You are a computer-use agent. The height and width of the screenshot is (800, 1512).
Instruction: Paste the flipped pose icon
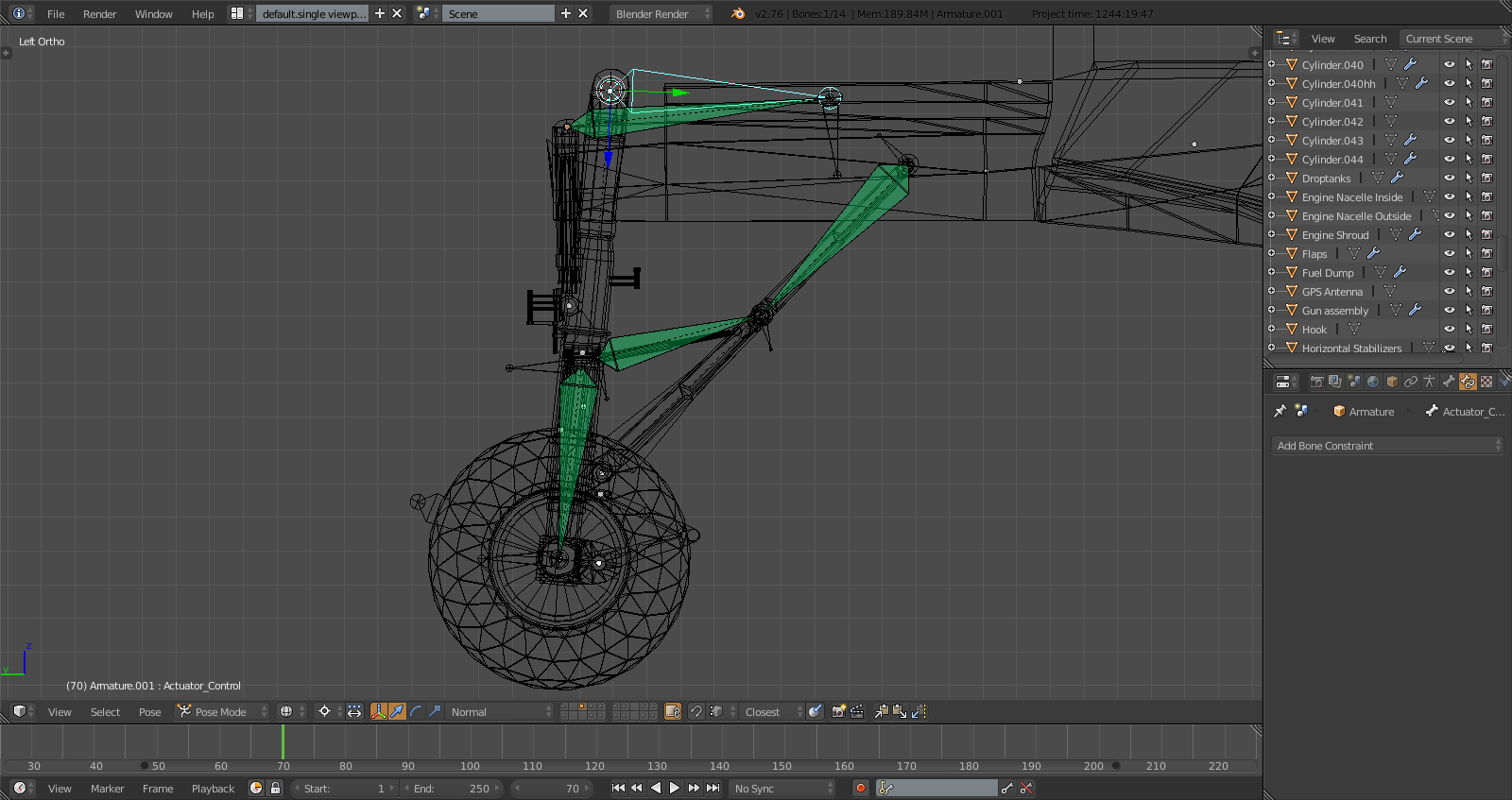coord(919,711)
